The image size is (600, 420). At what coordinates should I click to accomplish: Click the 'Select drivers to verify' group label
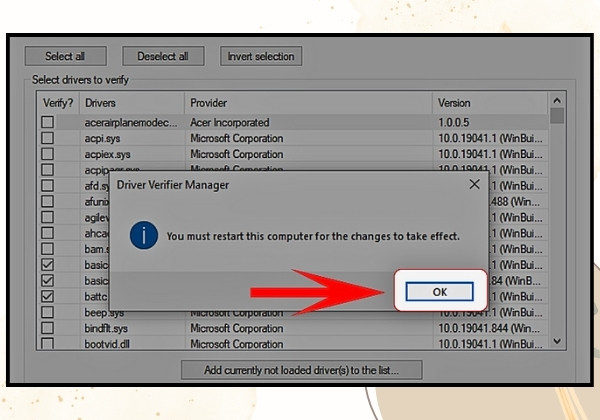[80, 80]
